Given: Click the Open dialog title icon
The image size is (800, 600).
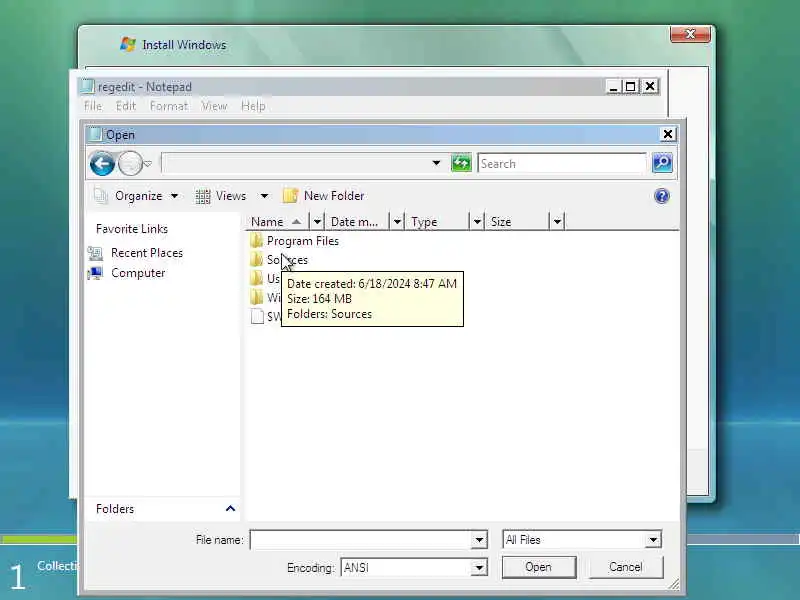Looking at the screenshot, I should (x=95, y=134).
